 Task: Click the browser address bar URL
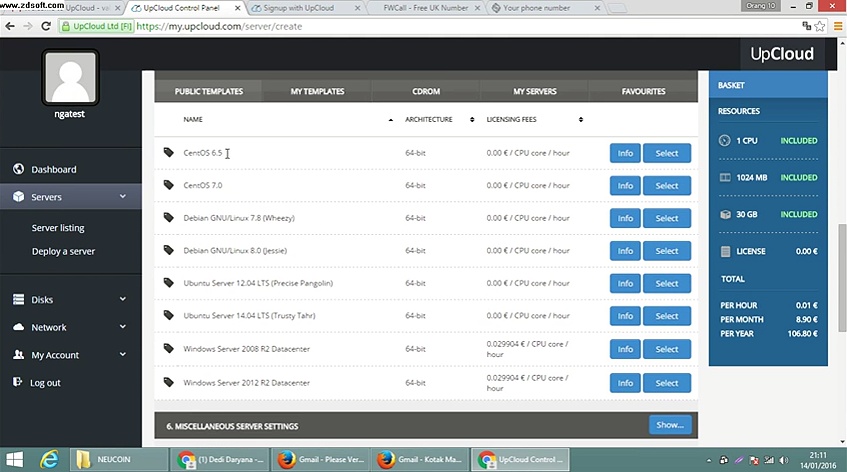point(219,26)
